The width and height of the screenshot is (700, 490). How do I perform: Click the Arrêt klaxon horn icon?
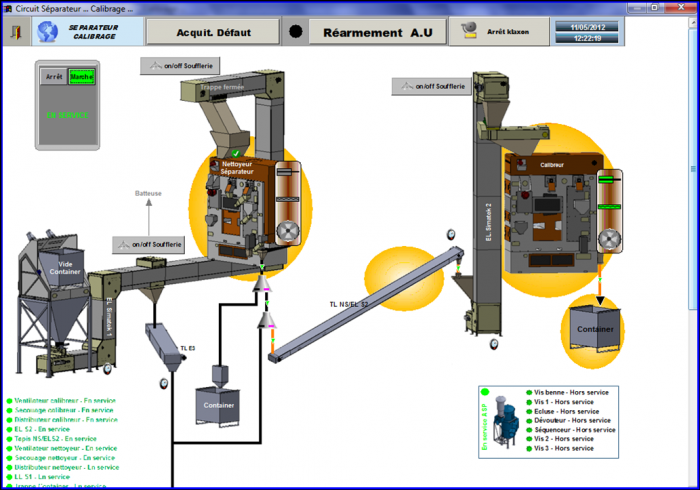[469, 31]
